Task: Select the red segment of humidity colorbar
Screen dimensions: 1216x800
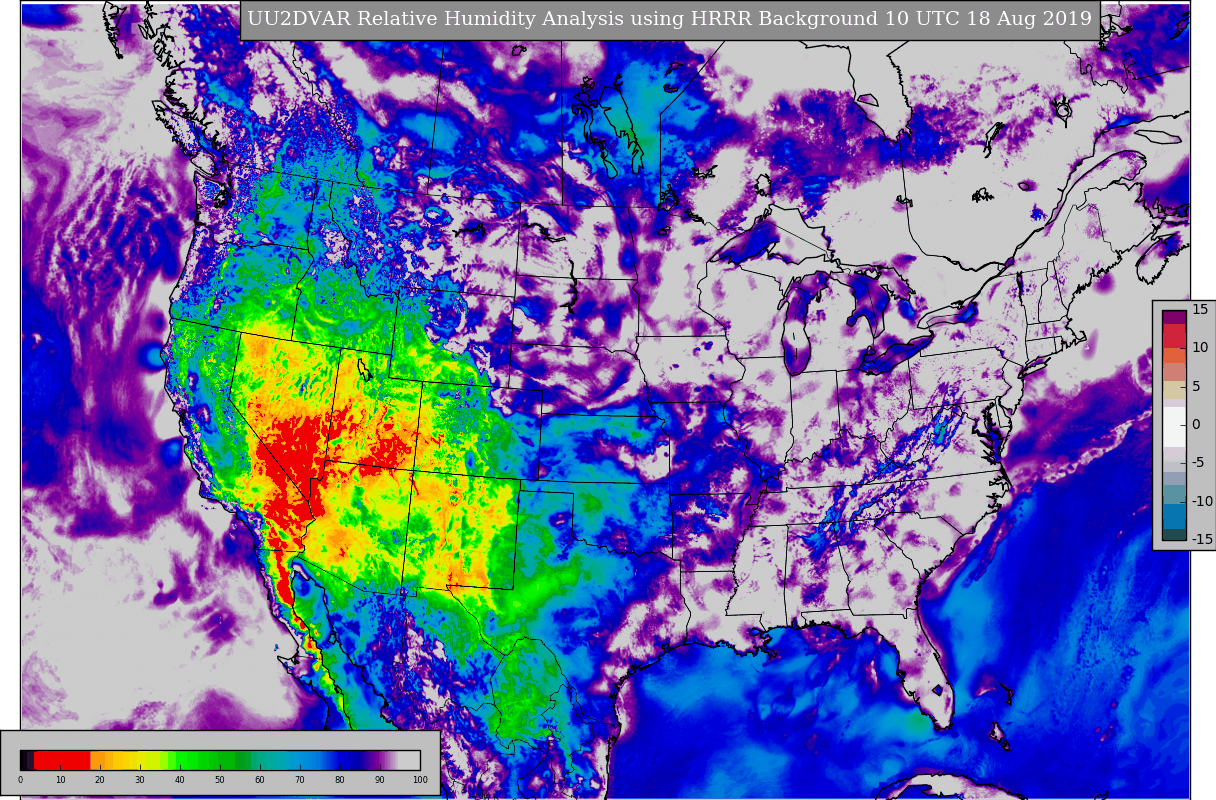Action: (x=62, y=760)
